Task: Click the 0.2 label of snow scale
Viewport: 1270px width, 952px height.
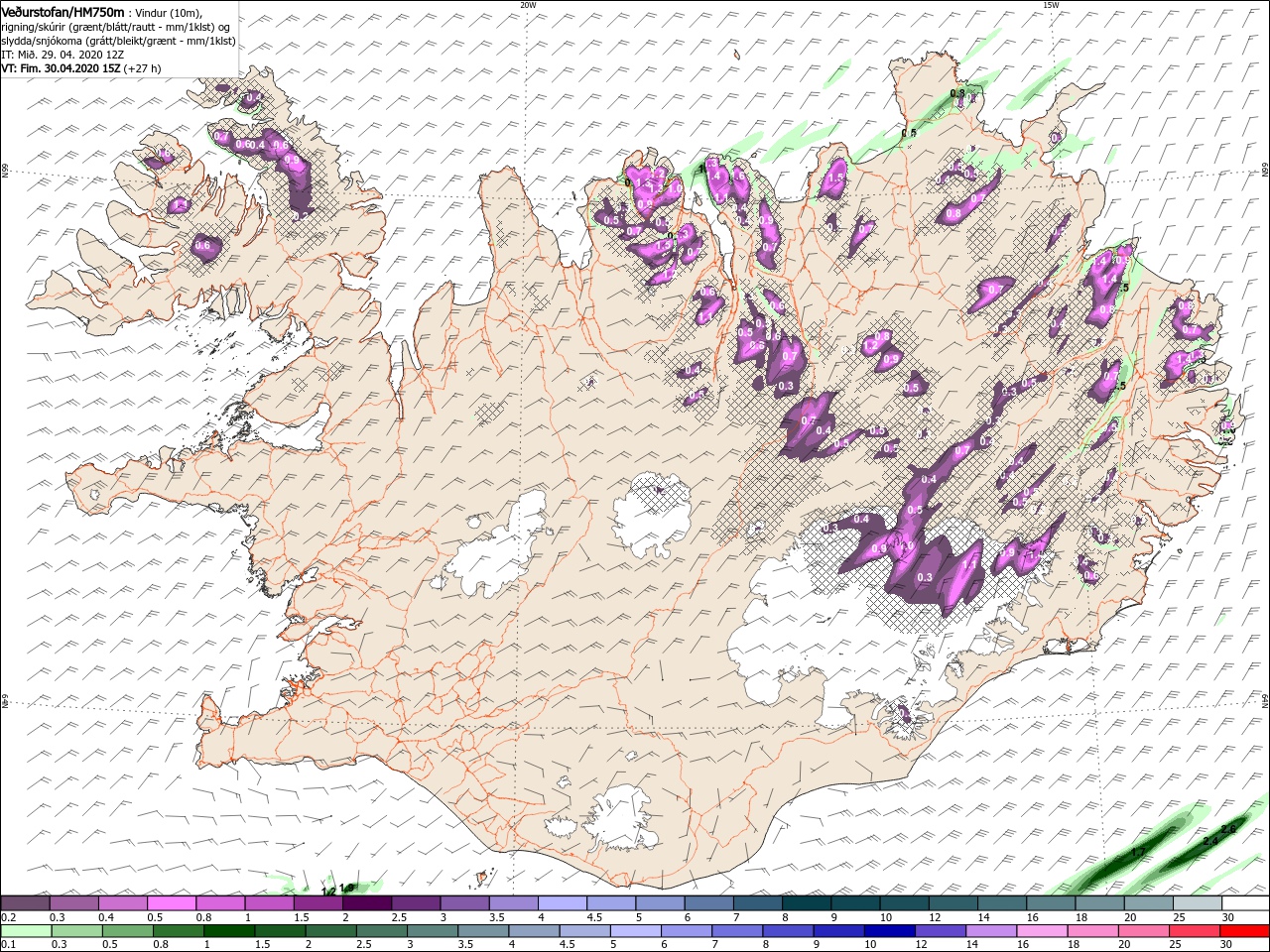Action: [x=9, y=918]
